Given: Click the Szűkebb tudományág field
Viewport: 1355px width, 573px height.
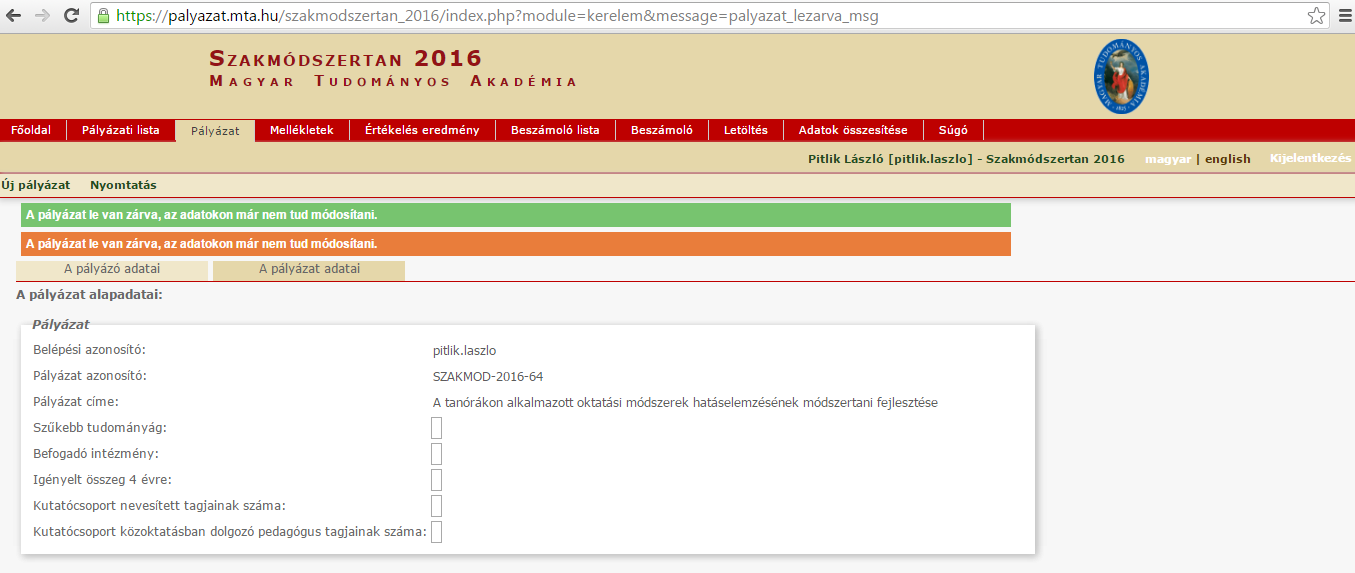Looking at the screenshot, I should pyautogui.click(x=436, y=428).
